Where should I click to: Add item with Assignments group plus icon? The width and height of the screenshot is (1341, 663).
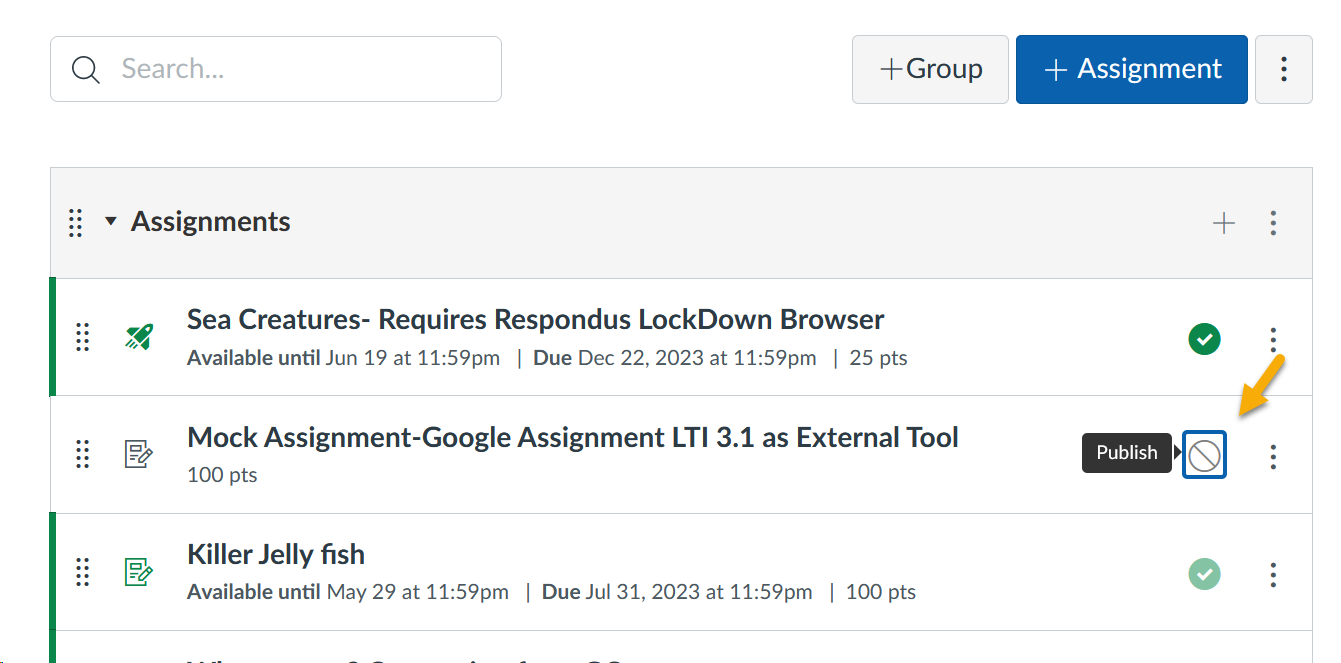click(1223, 223)
